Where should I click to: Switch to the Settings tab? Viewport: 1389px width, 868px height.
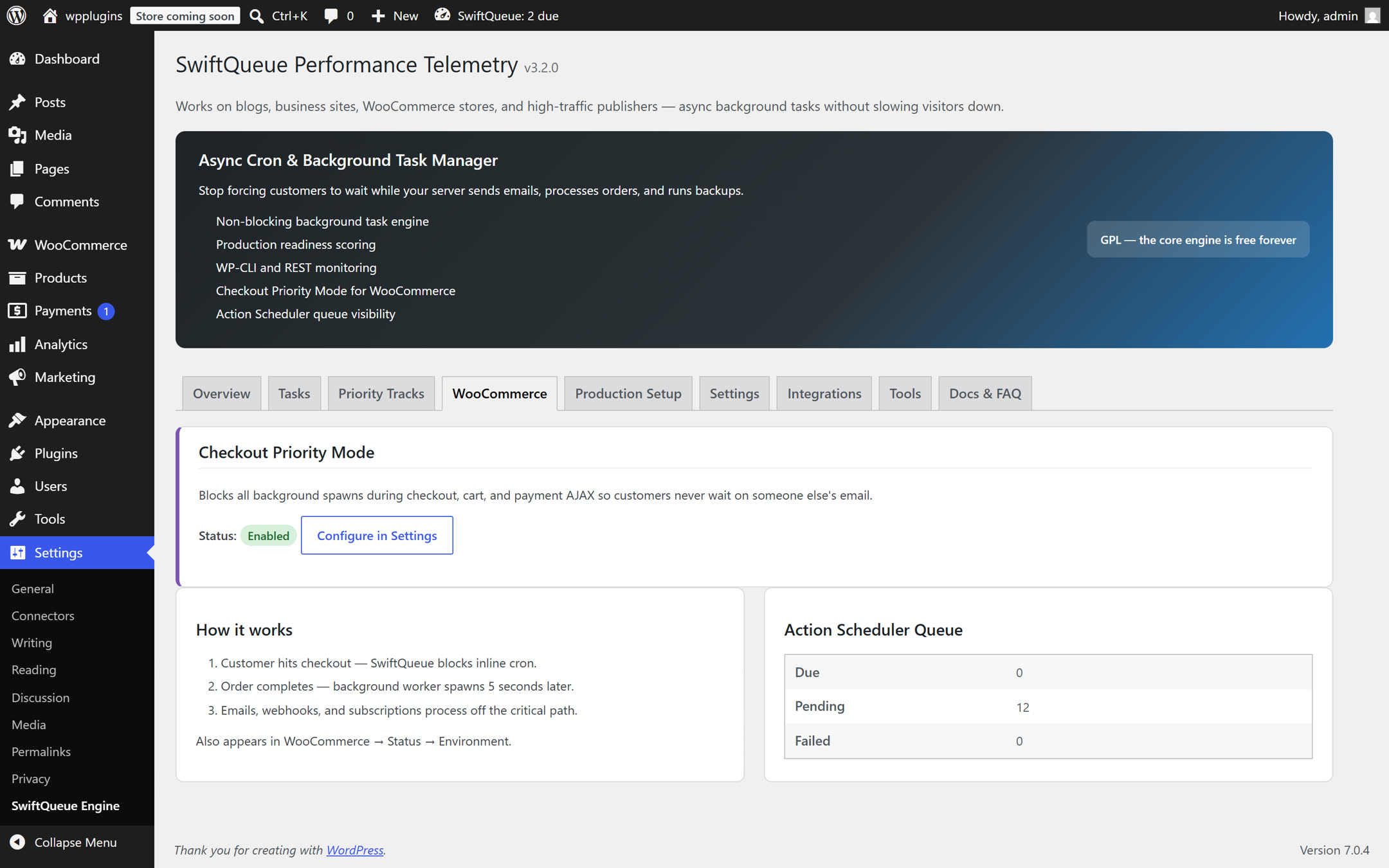pyautogui.click(x=734, y=393)
